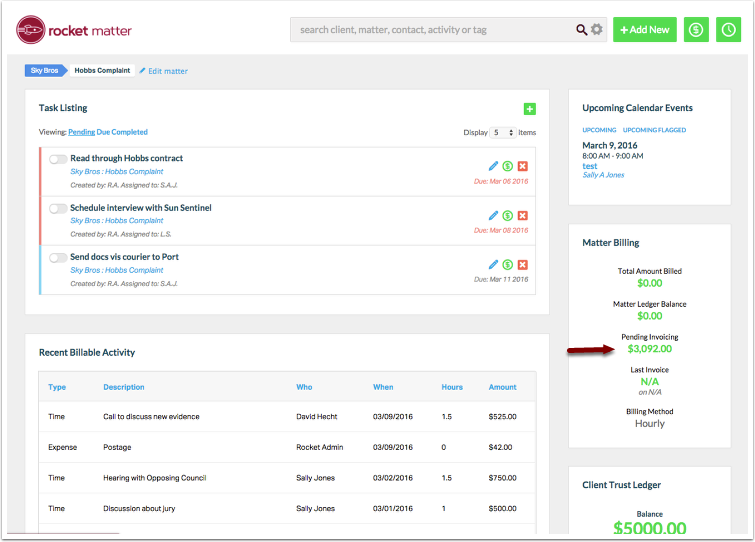Sort billable activity by Hours column
Viewport: 755px width, 542px height.
point(452,387)
